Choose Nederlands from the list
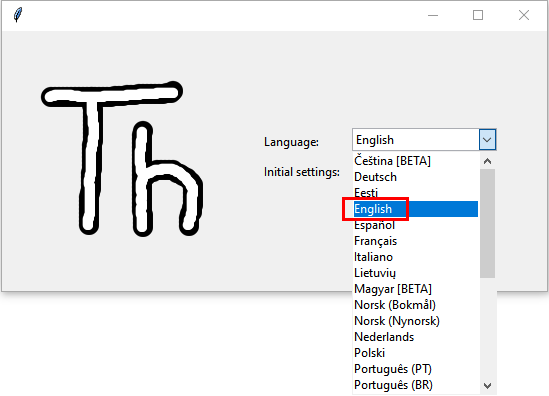549x396 pixels. pos(416,337)
